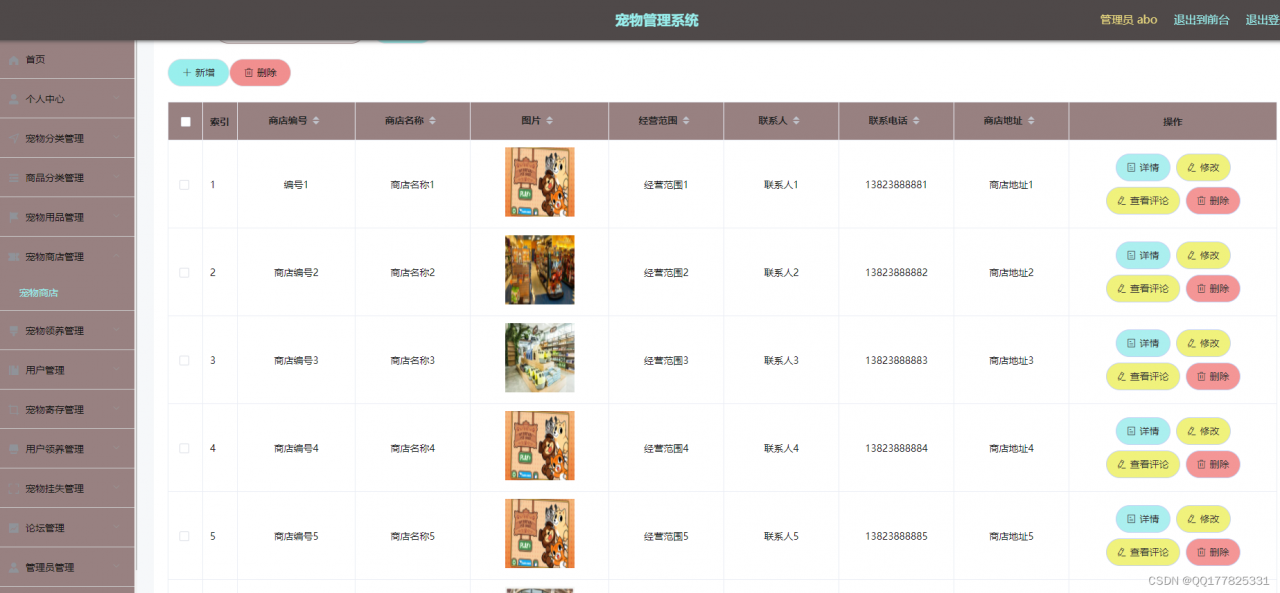Open 宠物商店 submenu item in sidebar
The width and height of the screenshot is (1280, 593).
(39, 293)
